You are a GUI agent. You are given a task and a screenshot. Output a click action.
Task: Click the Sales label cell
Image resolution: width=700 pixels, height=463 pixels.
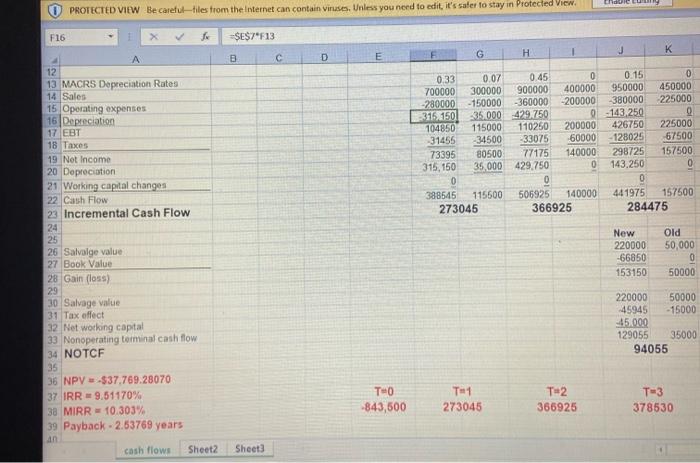click(x=74, y=96)
